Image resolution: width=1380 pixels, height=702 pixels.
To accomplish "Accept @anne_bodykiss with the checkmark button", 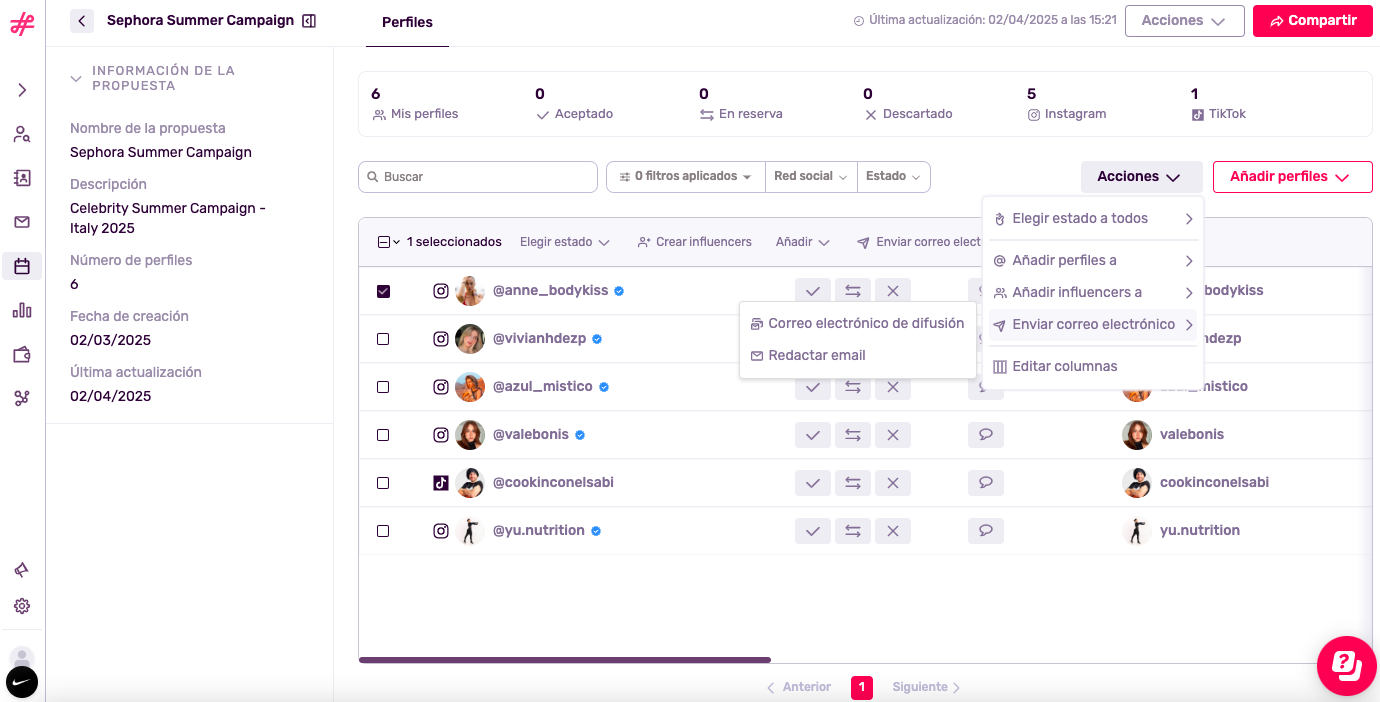I will pyautogui.click(x=813, y=291).
